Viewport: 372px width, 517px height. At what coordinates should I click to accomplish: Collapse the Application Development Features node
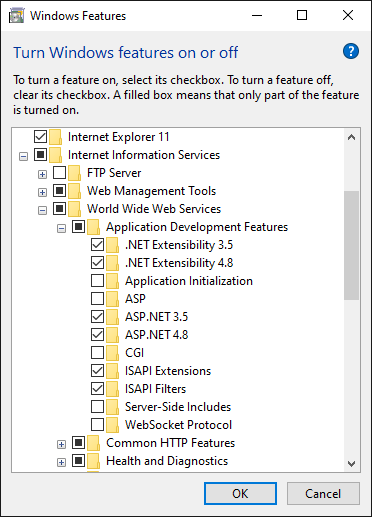tap(61, 228)
